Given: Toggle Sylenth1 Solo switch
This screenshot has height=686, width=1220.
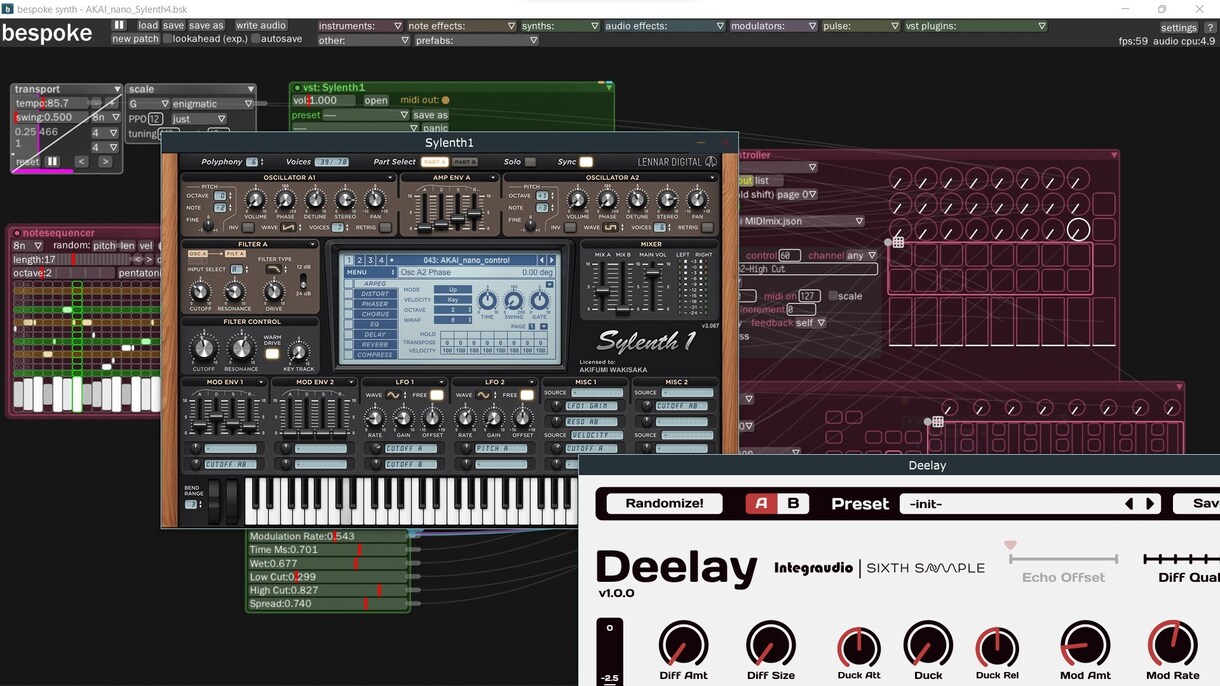Looking at the screenshot, I should point(530,162).
